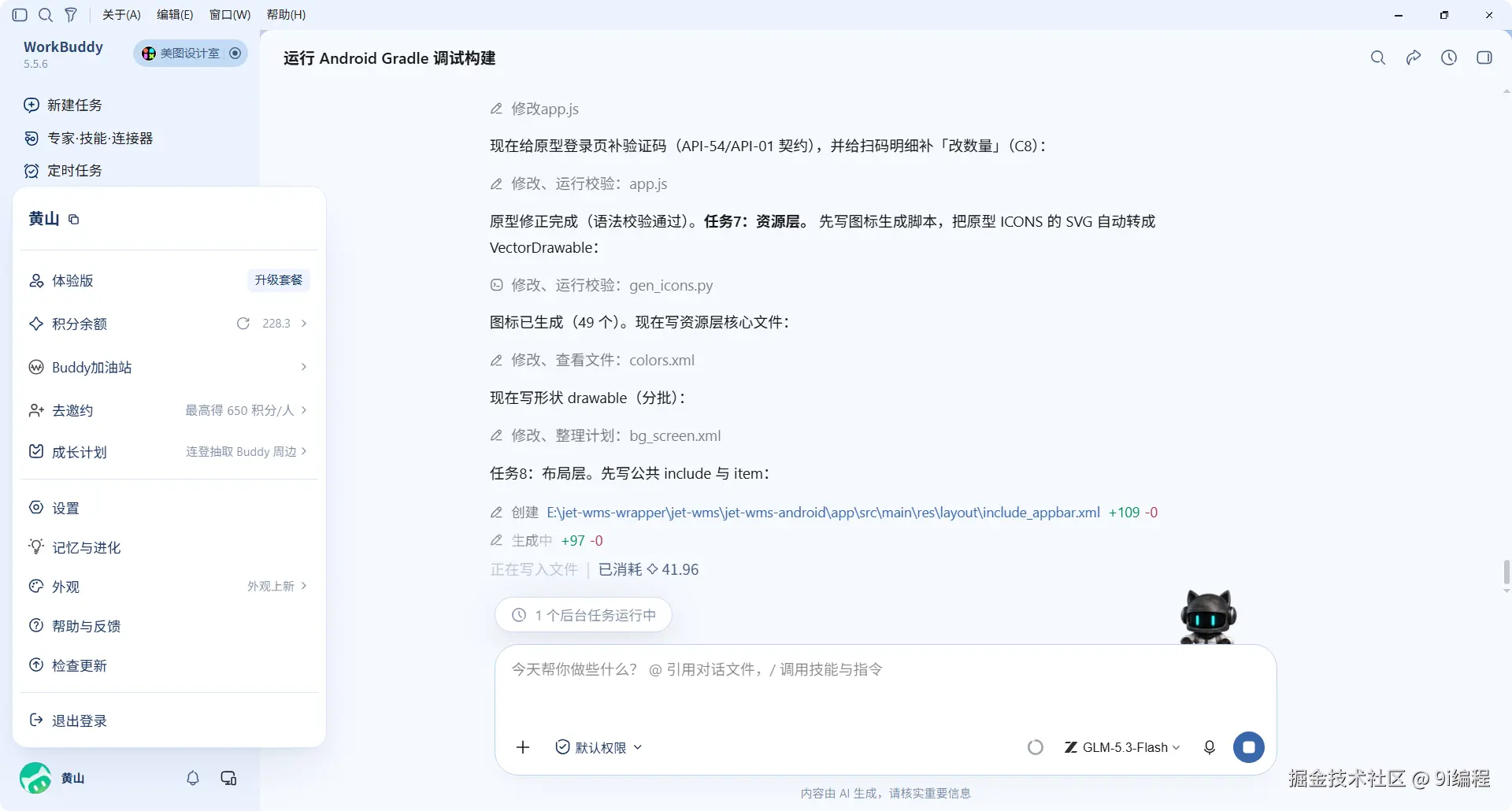Expand the 默认权限 permission dropdown
The width and height of the screenshot is (1512, 811).
tap(598, 747)
